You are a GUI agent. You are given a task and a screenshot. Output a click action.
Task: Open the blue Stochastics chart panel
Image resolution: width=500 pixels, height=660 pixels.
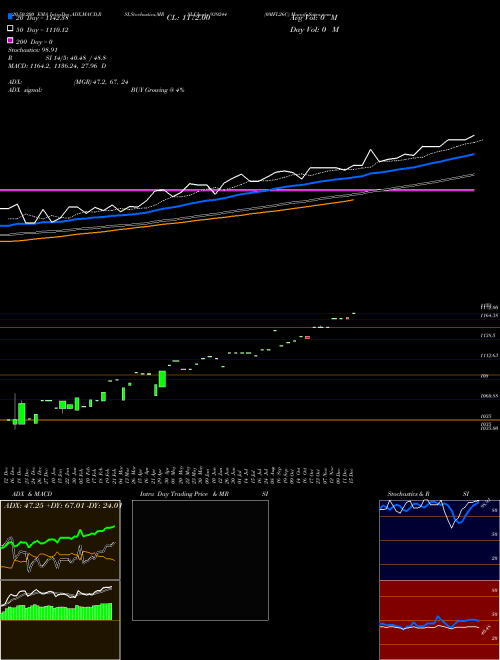[x=439, y=540]
